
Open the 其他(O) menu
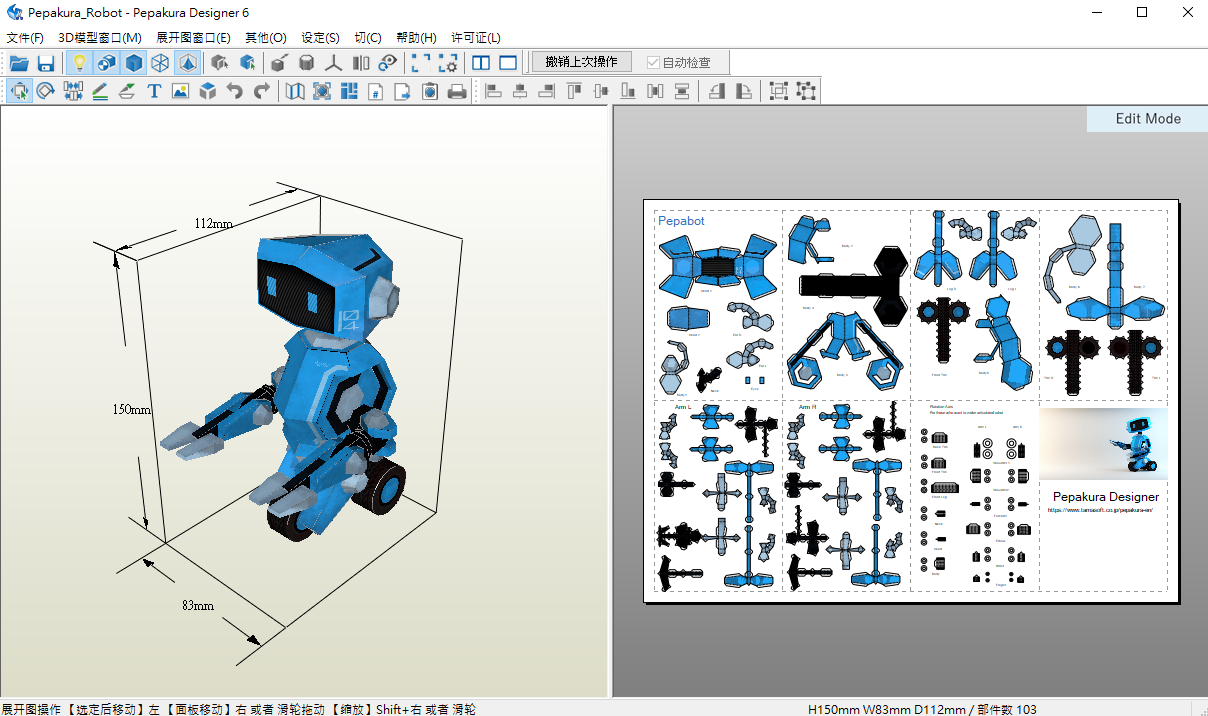coord(266,38)
